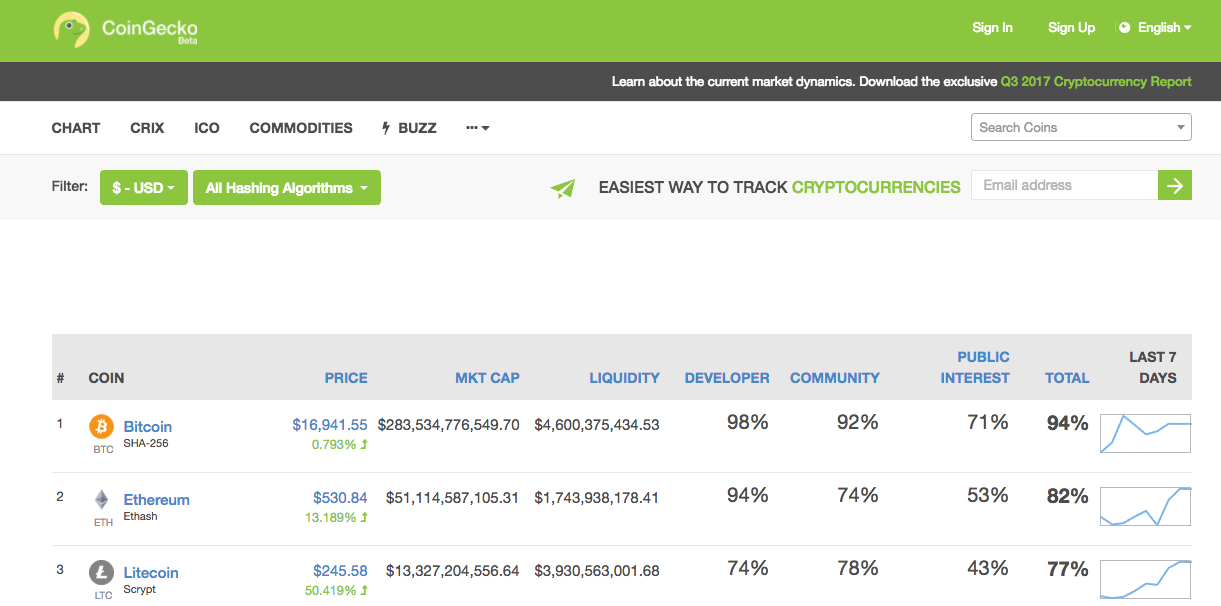Click Ethereum community score 74%
The image size is (1221, 606).
point(858,495)
